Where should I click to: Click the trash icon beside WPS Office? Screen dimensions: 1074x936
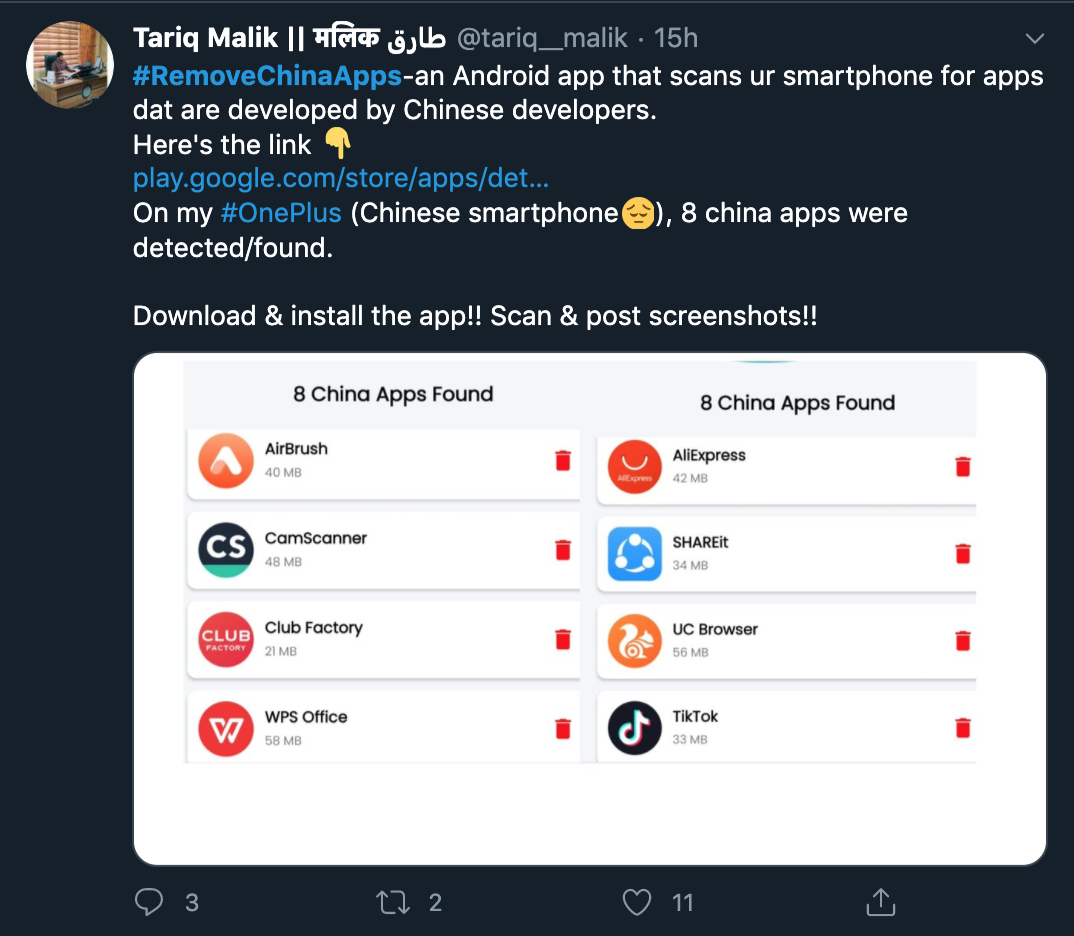[x=563, y=728]
